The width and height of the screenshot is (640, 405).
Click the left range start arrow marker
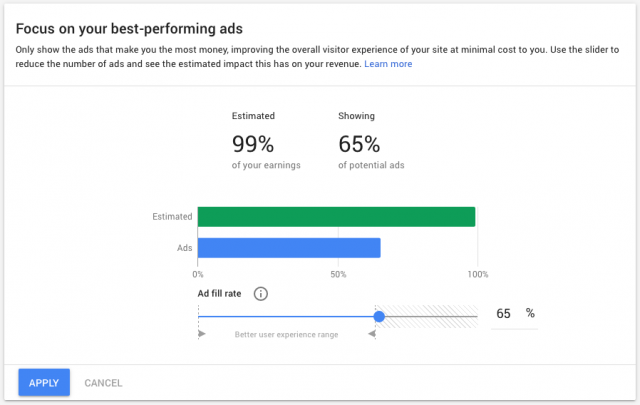point(201,334)
